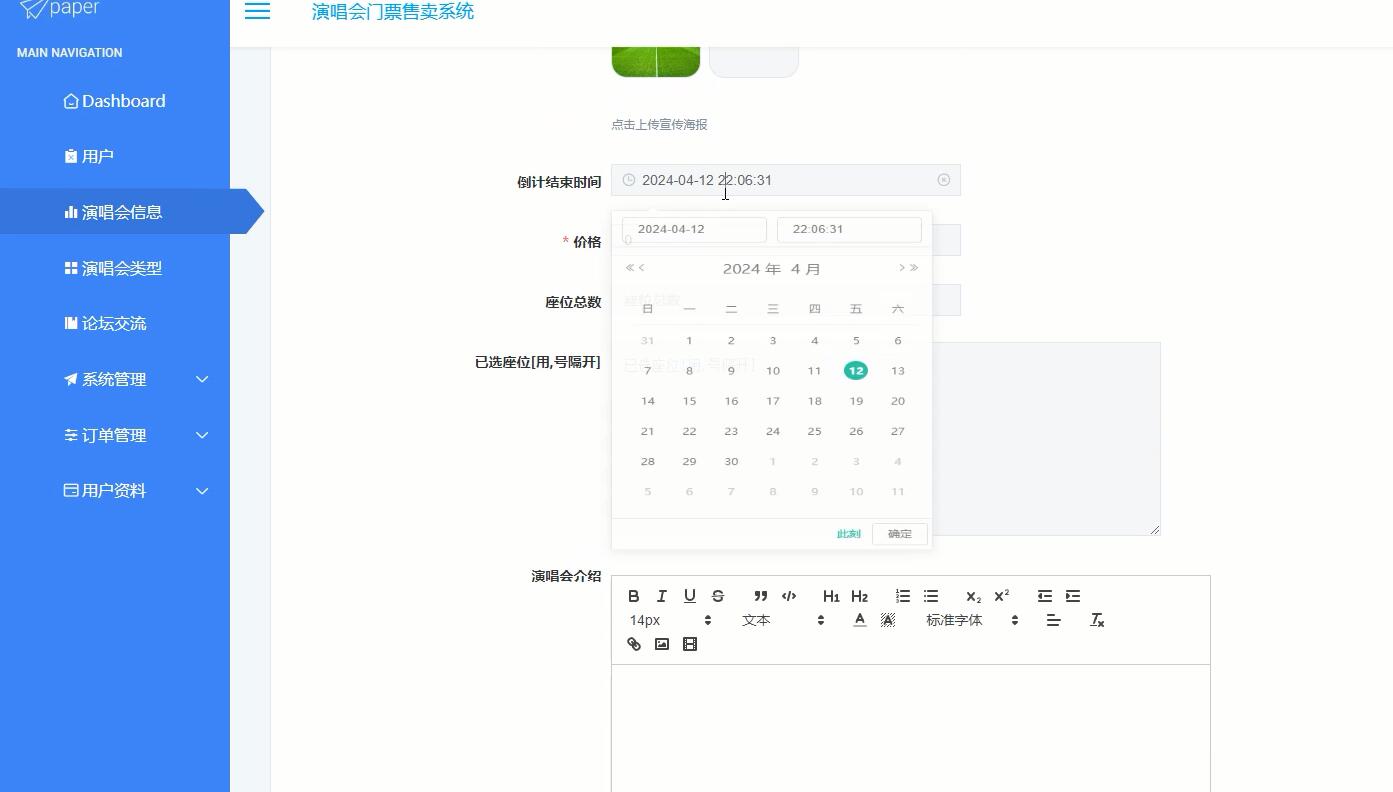Go to next year in calendar
This screenshot has height=792, width=1393.
(x=914, y=268)
